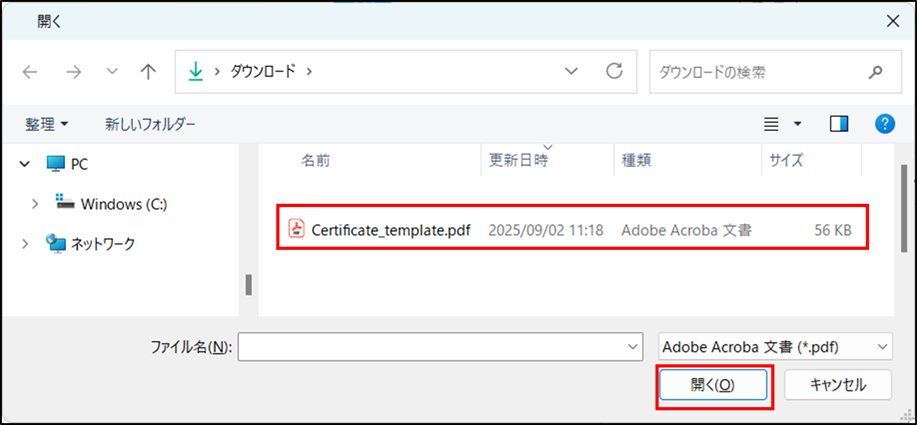Click the green download icon in address bar
This screenshot has height=425, width=917.
click(195, 72)
